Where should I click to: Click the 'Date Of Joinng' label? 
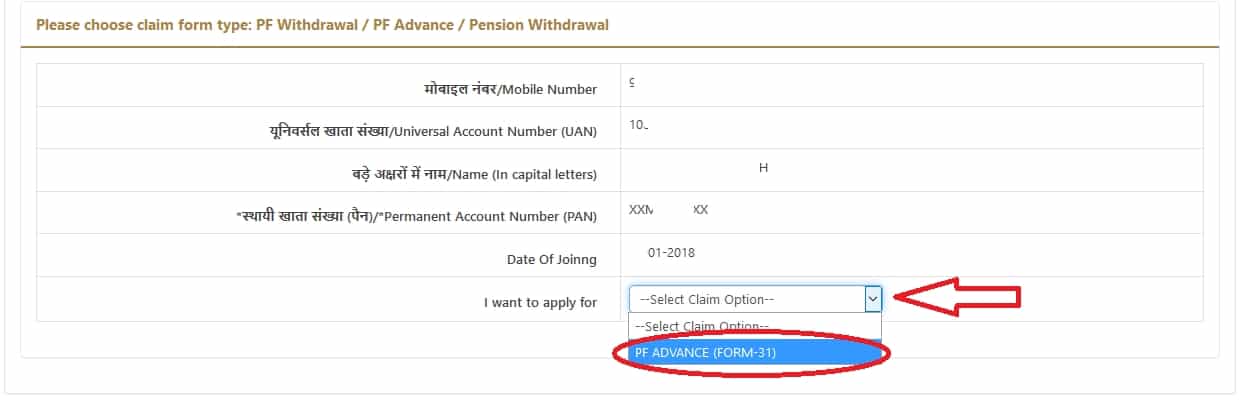[552, 260]
